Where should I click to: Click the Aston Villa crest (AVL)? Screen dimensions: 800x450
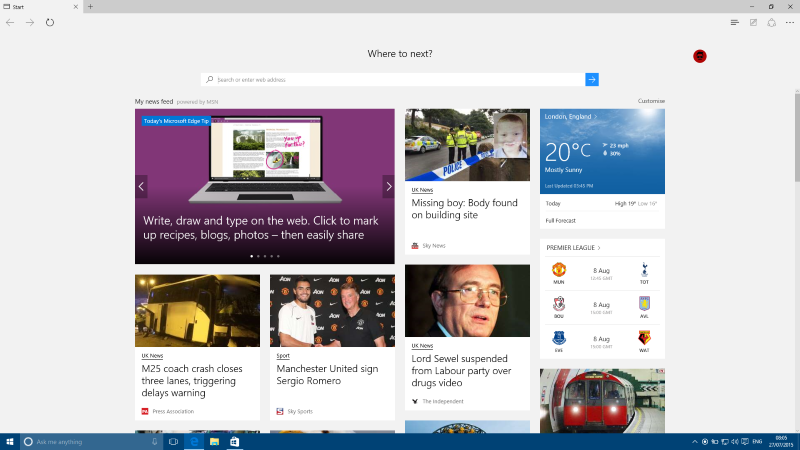[644, 304]
